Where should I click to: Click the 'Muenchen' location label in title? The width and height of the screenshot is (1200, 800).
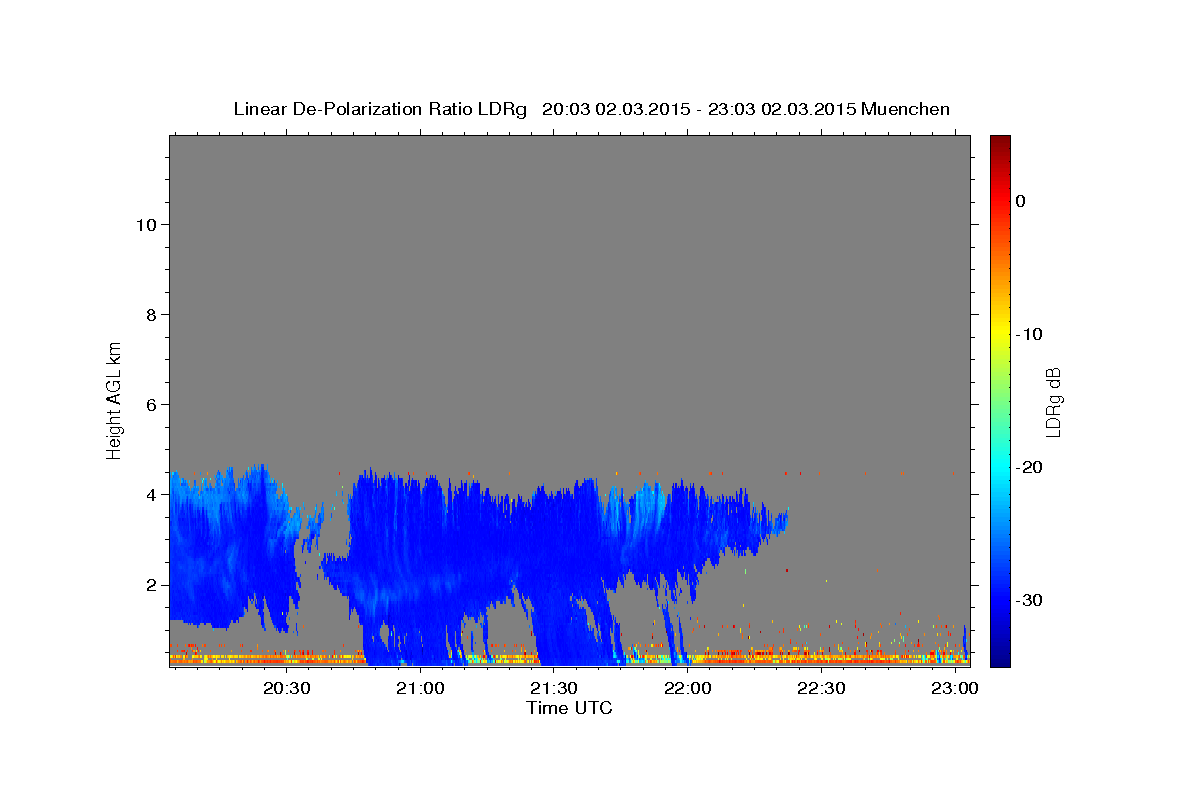pos(906,109)
